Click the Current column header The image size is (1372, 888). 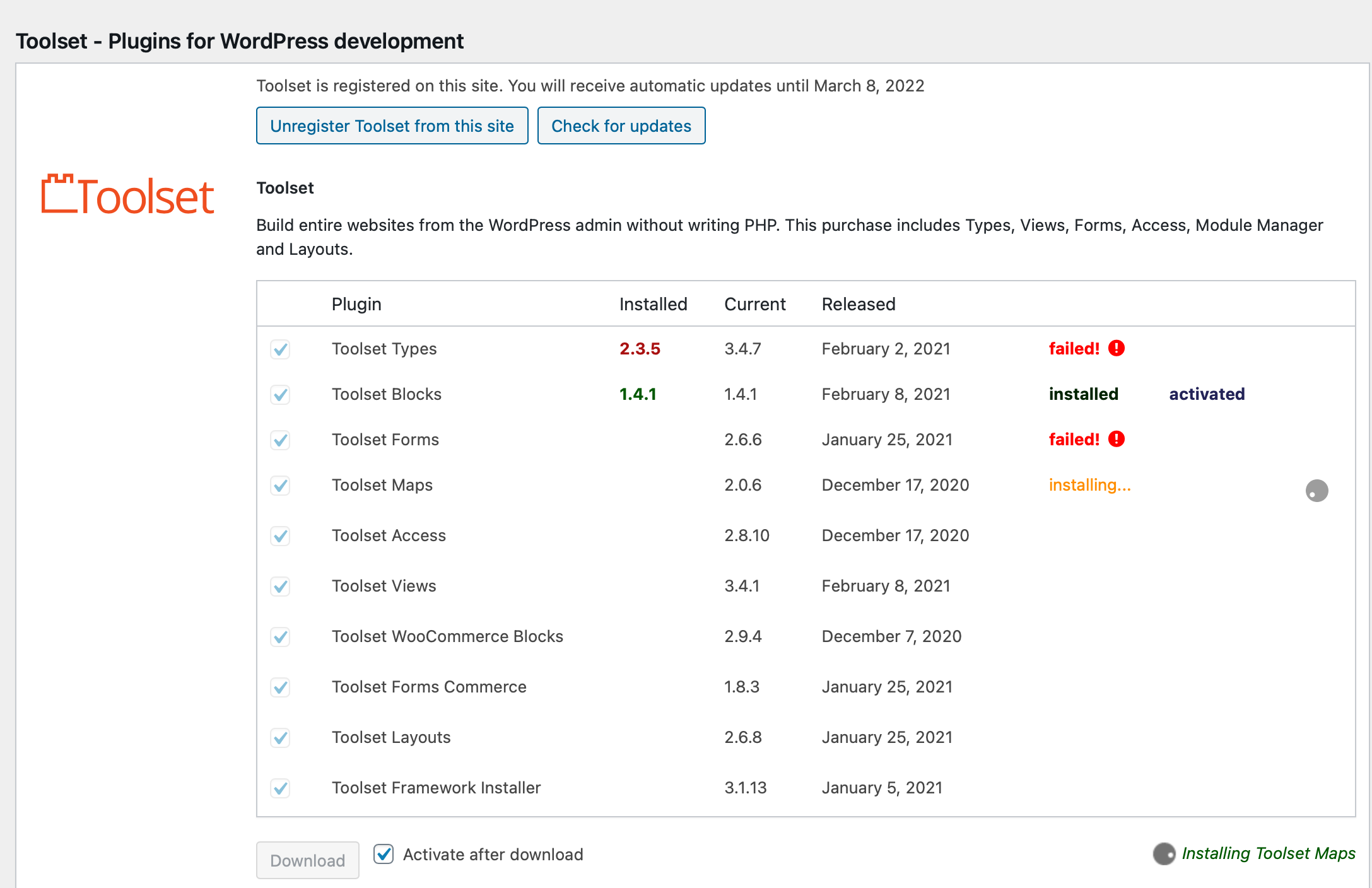(754, 304)
